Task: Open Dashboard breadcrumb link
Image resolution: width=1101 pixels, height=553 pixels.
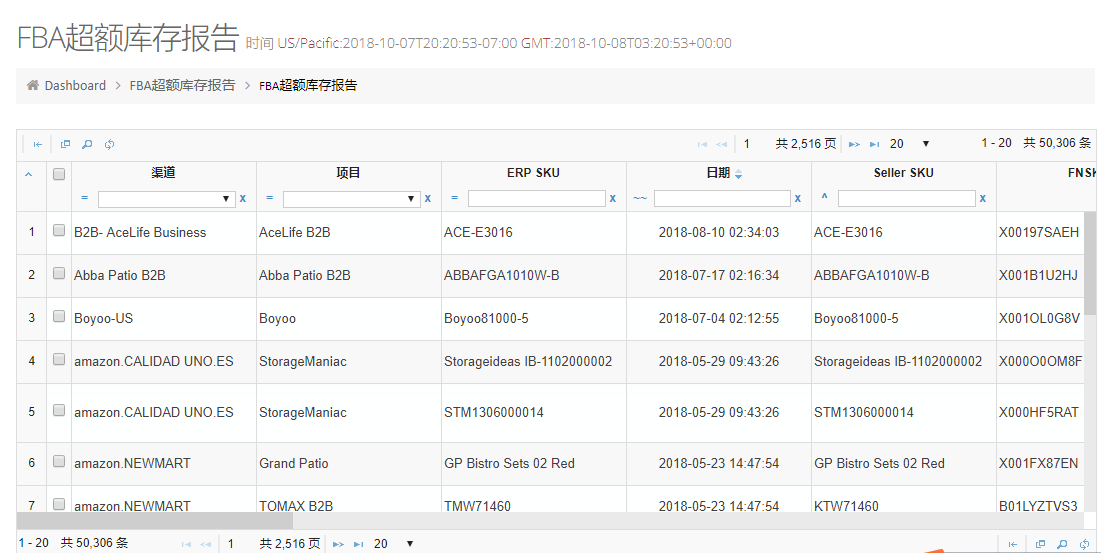Action: coord(75,85)
